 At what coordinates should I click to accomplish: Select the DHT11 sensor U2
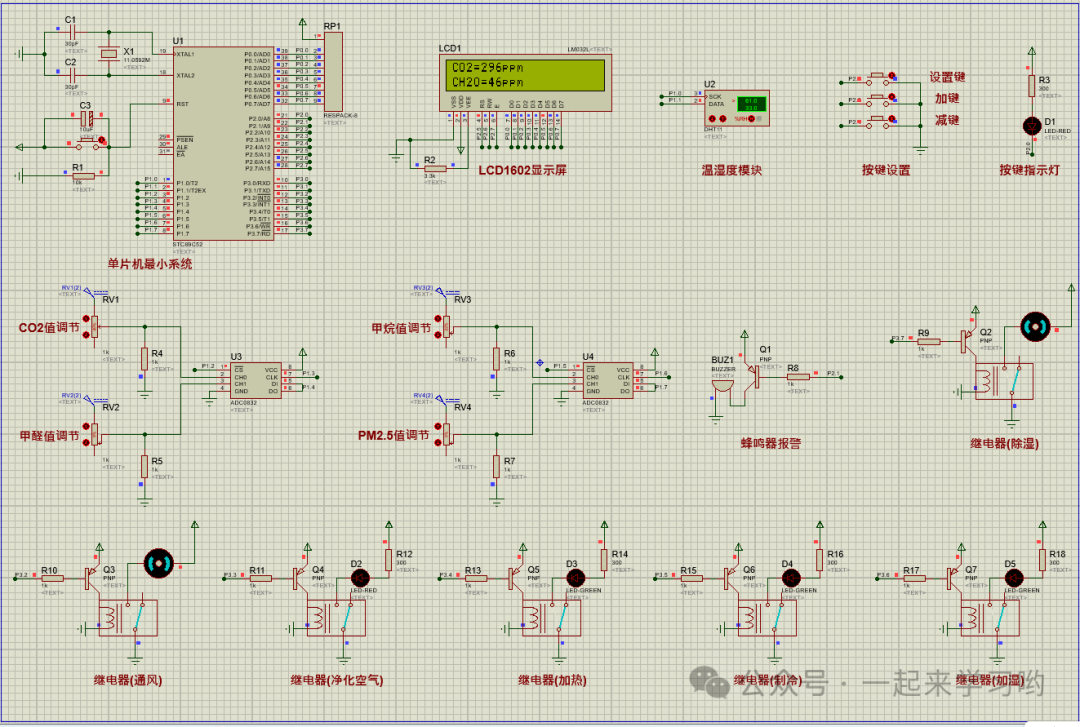click(736, 108)
